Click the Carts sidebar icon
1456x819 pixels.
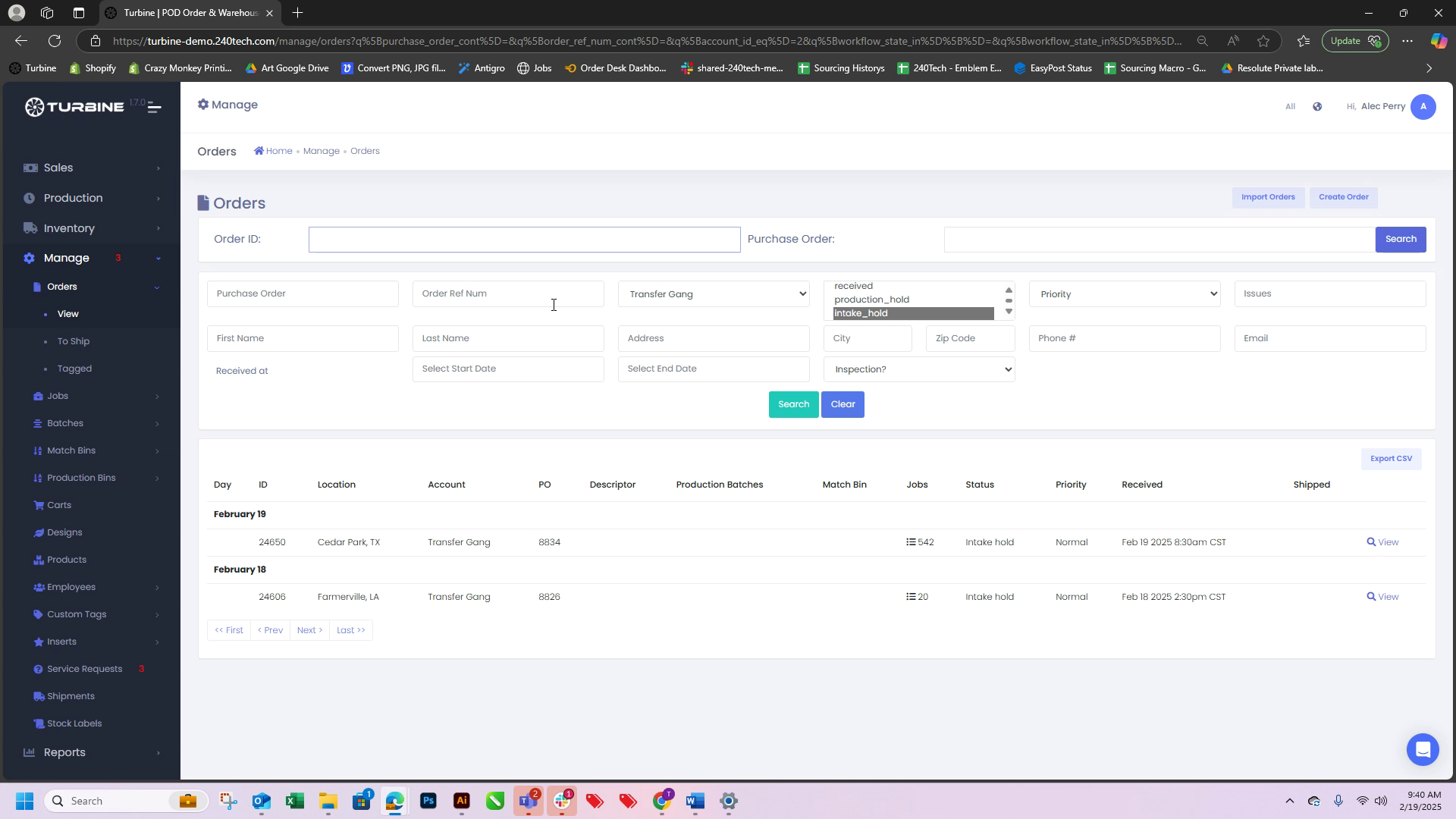39,505
